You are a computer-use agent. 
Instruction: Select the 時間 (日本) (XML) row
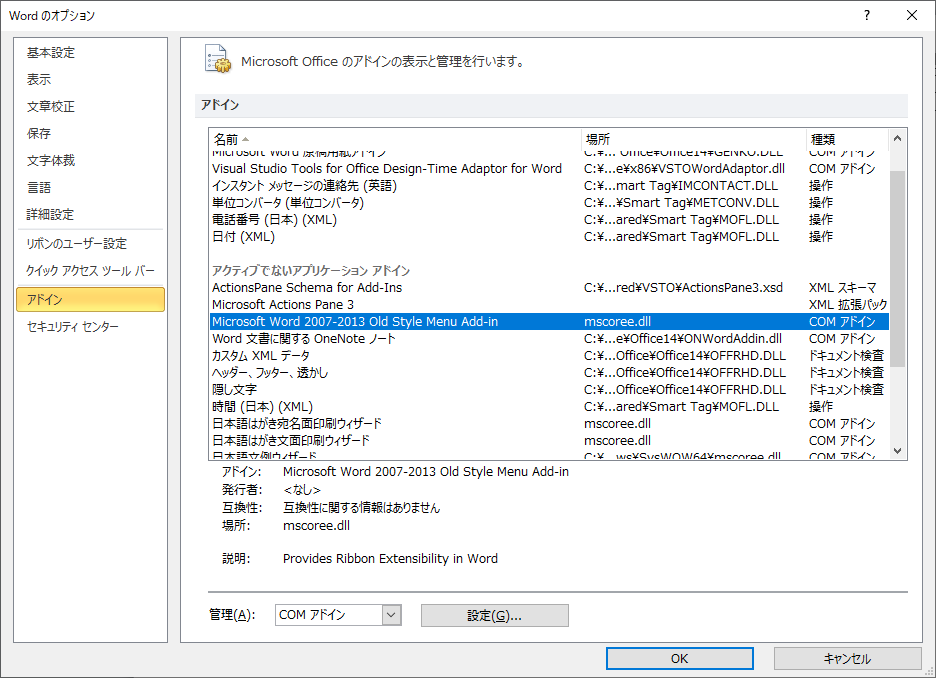tap(549, 407)
